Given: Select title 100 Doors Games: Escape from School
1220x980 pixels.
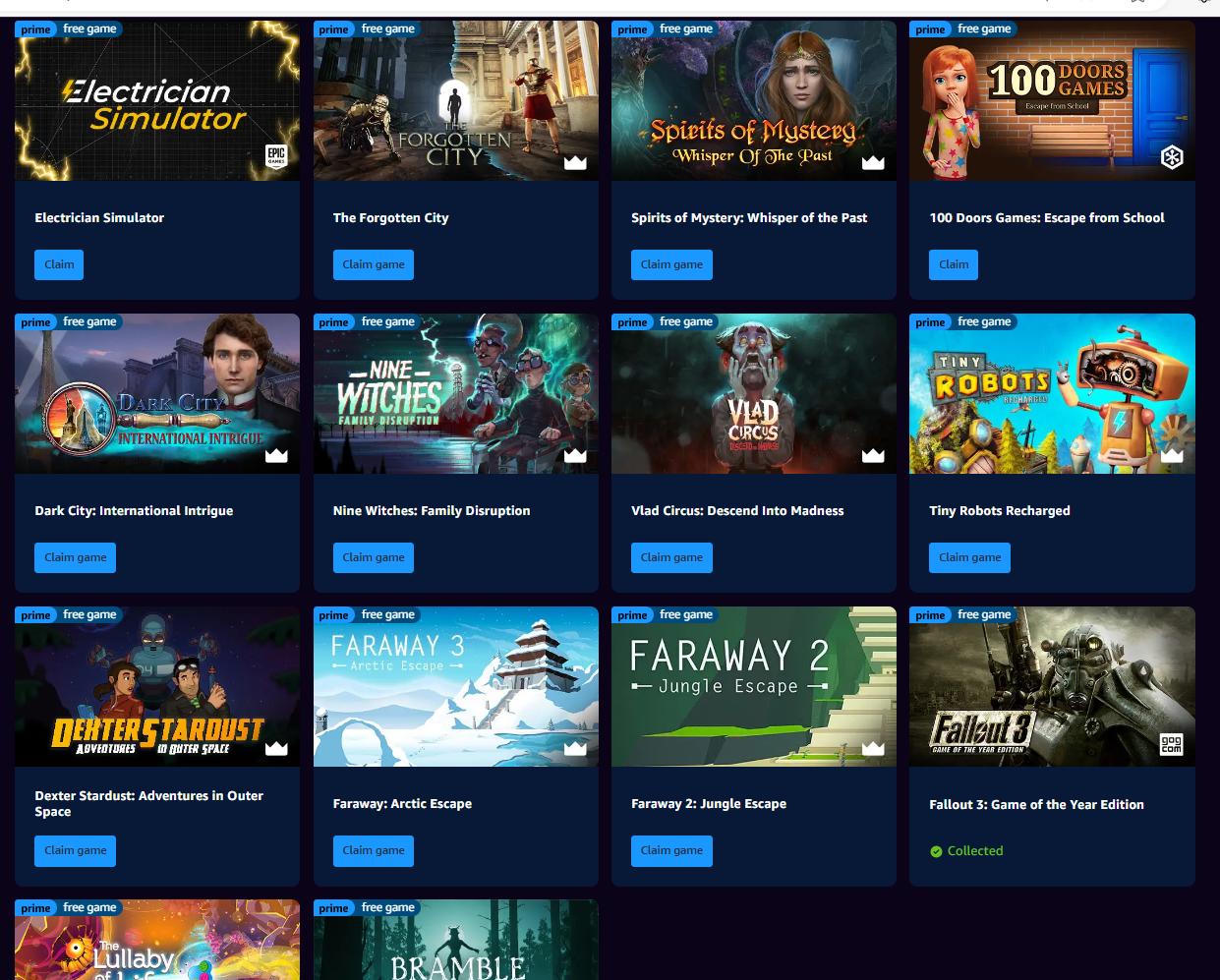Looking at the screenshot, I should (1047, 218).
